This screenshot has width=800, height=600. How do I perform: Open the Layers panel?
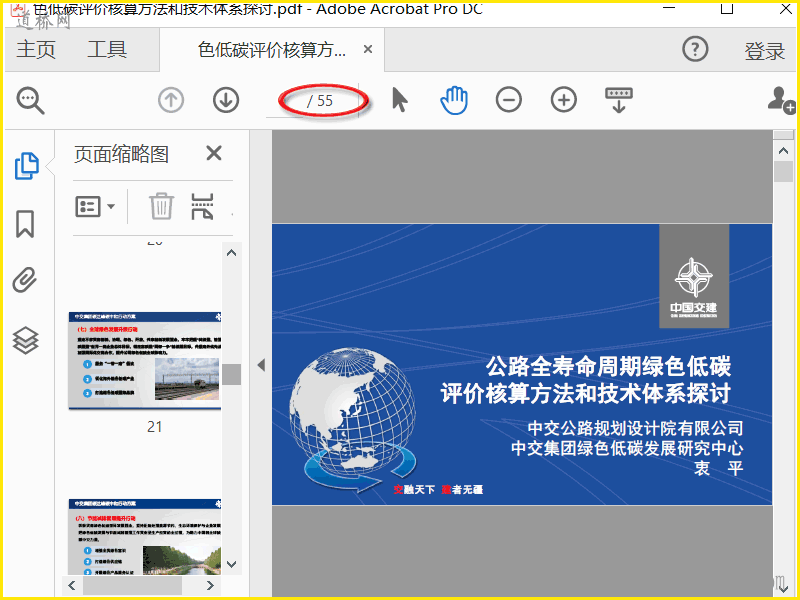point(26,340)
